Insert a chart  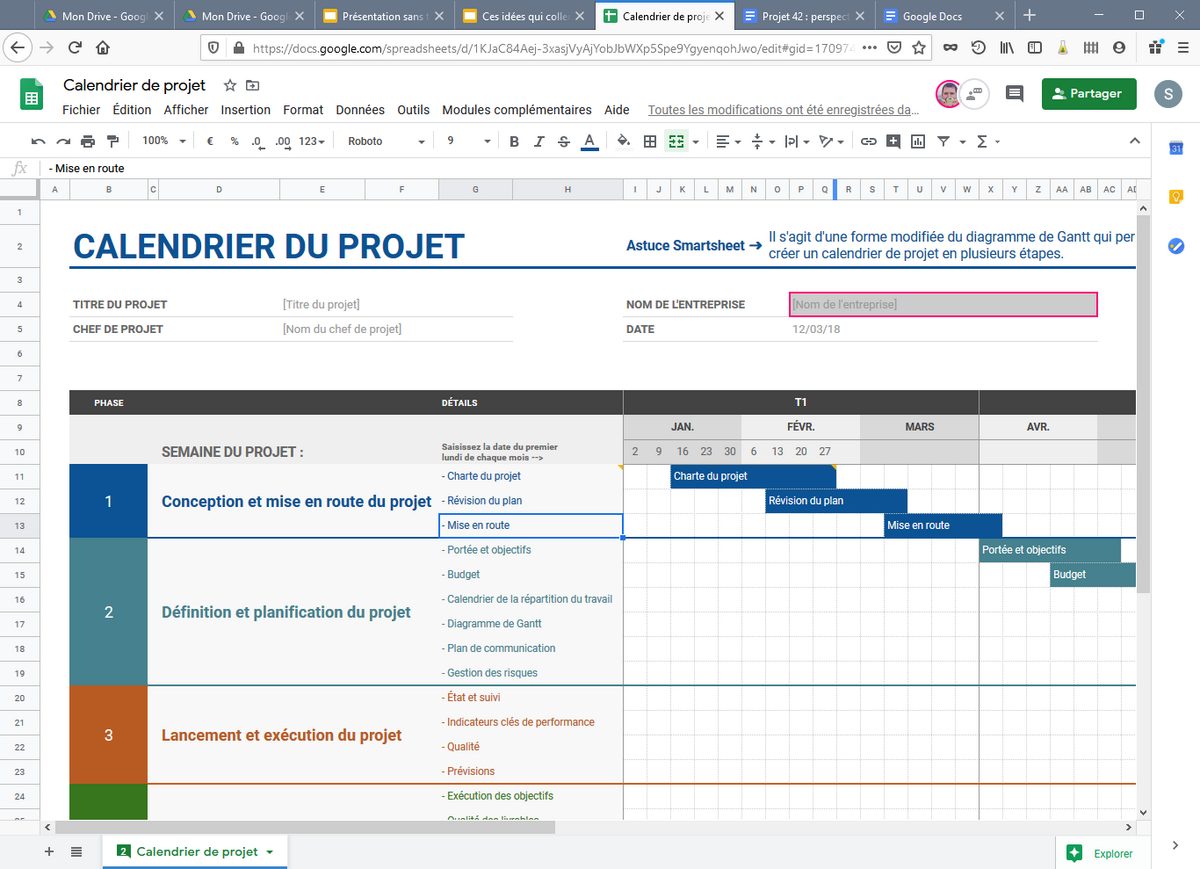click(x=918, y=141)
